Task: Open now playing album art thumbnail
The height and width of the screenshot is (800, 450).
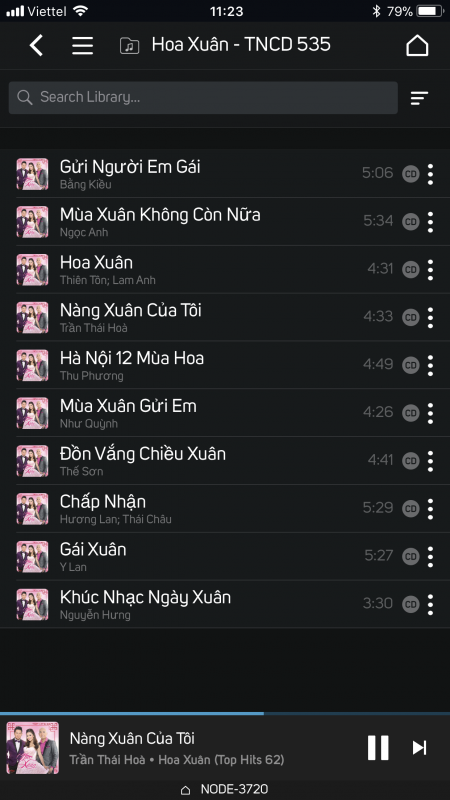Action: point(33,747)
